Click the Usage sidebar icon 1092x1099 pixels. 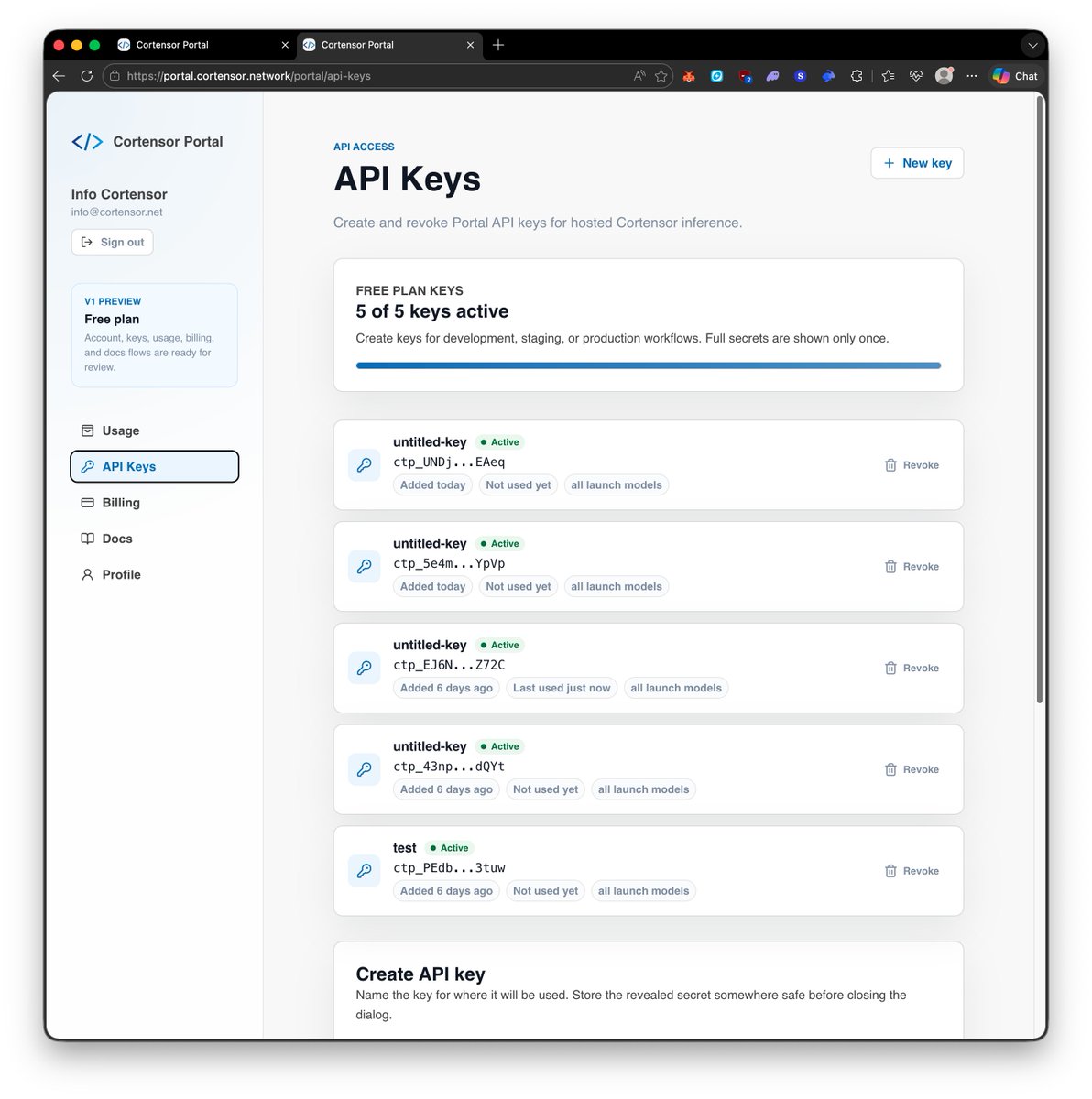click(88, 430)
